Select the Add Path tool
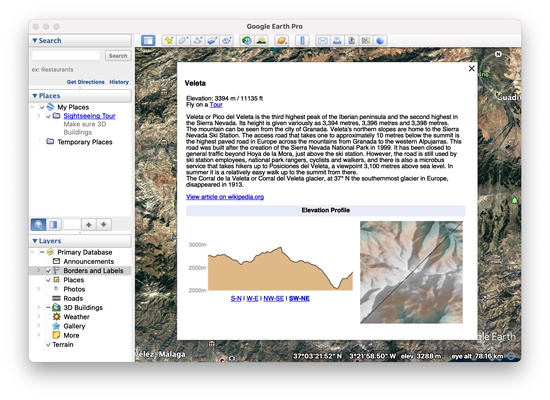550x400 pixels. click(x=197, y=41)
